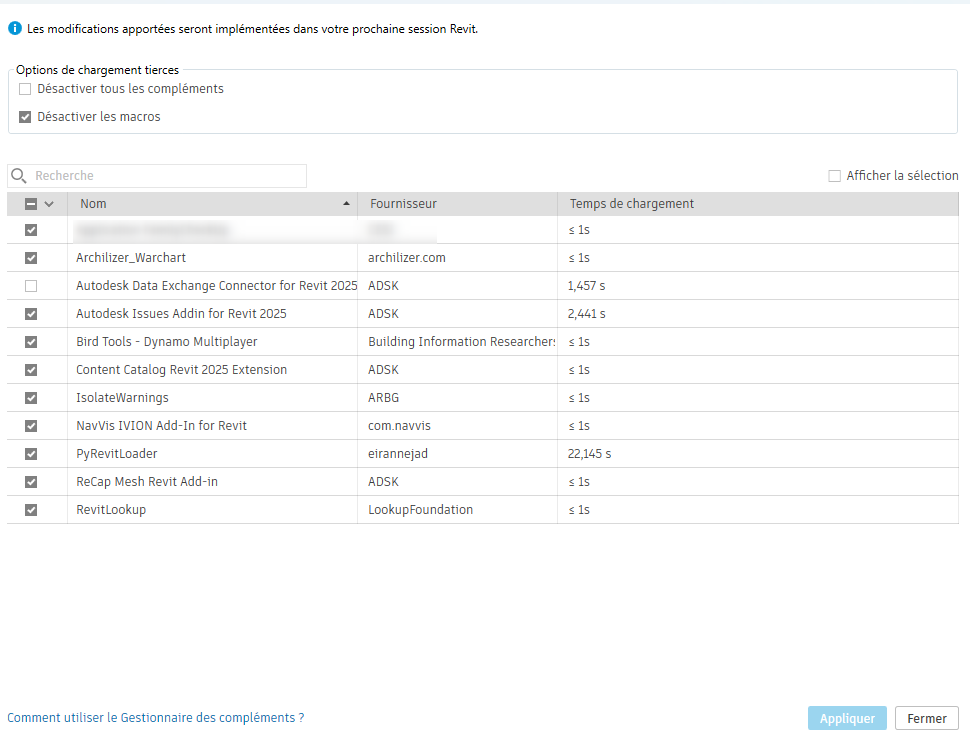Sort by Fournisseur column header
970x753 pixels.
pyautogui.click(x=403, y=204)
